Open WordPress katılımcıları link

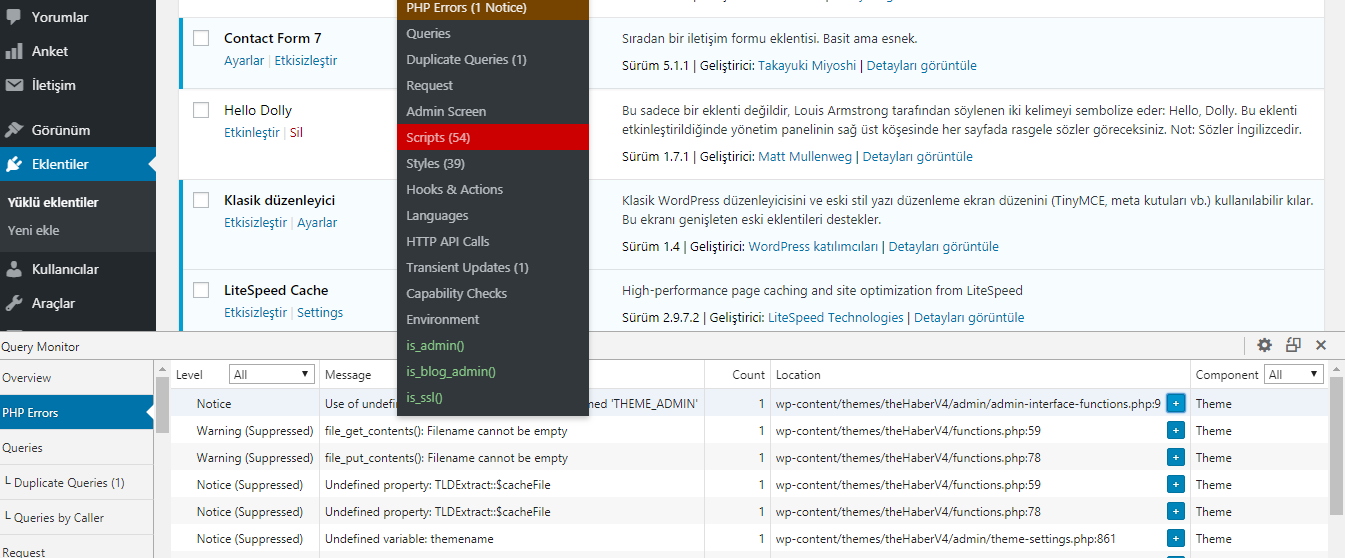814,247
